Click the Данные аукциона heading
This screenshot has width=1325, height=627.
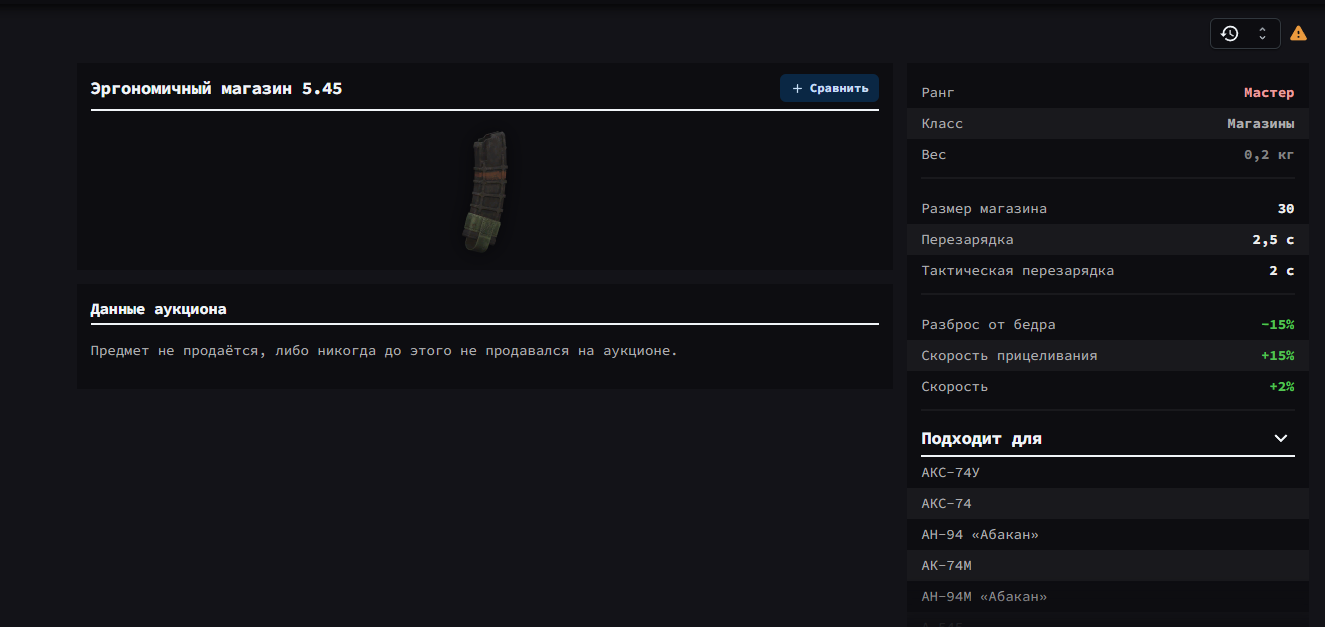pos(158,309)
